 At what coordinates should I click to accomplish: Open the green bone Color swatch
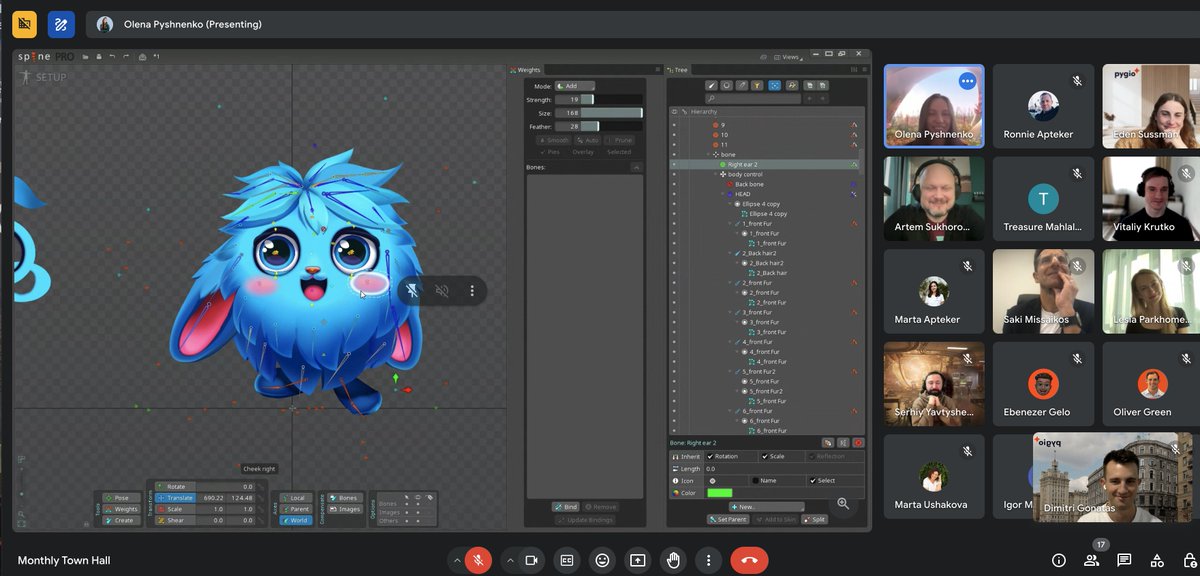(719, 493)
